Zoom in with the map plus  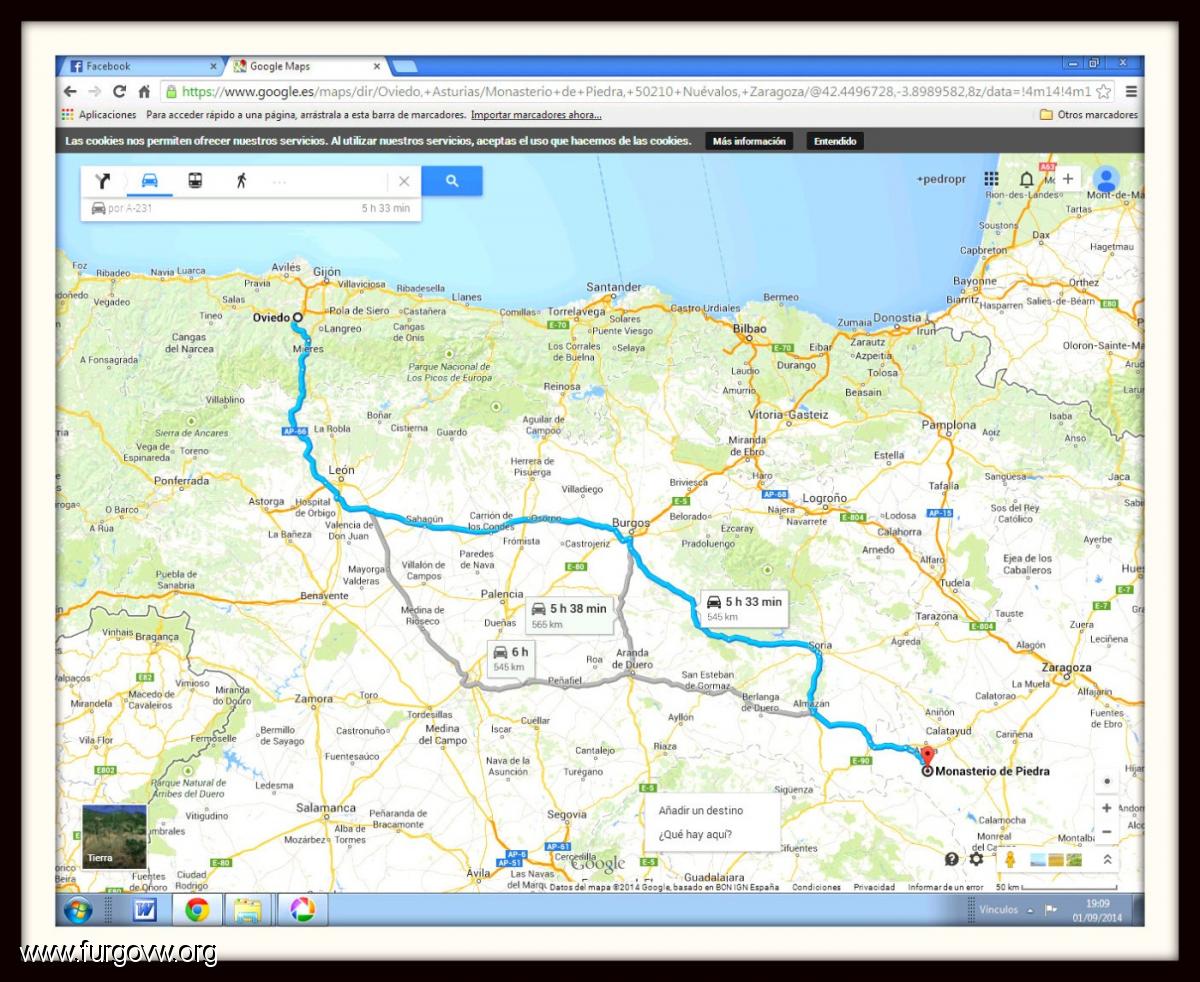(x=1106, y=808)
